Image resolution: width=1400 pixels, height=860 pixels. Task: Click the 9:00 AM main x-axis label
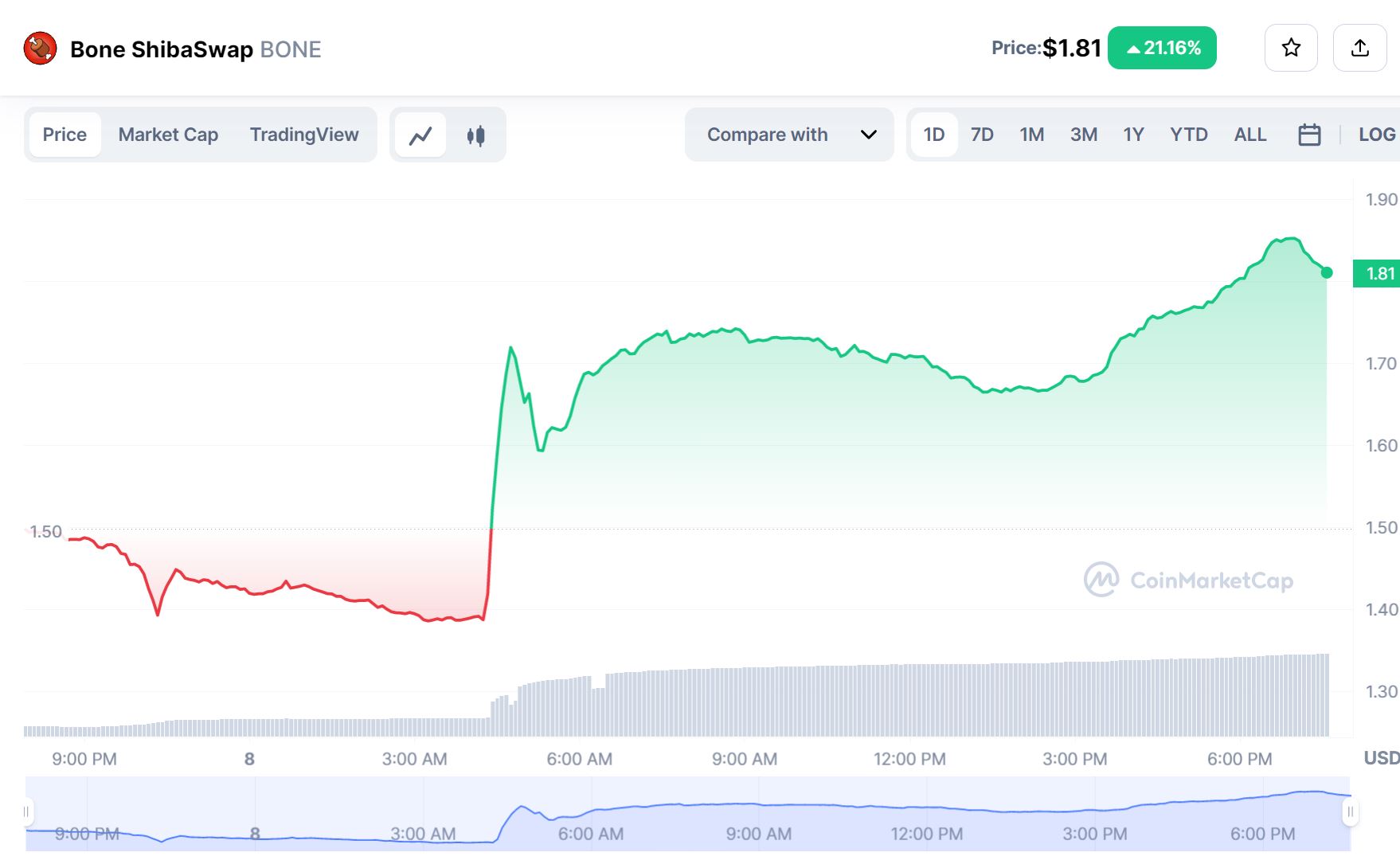pyautogui.click(x=745, y=759)
